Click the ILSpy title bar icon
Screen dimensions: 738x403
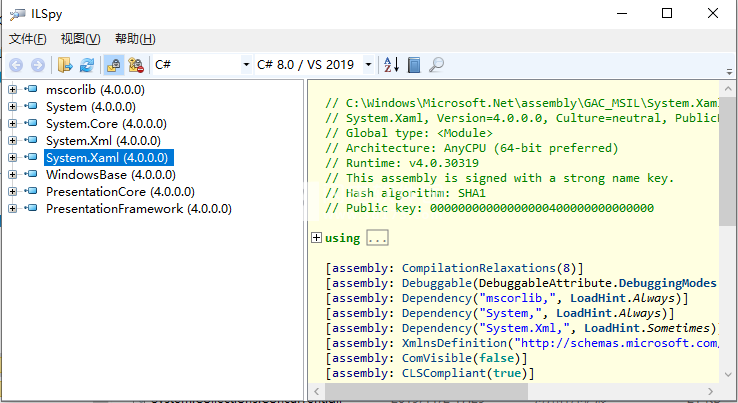click(17, 14)
